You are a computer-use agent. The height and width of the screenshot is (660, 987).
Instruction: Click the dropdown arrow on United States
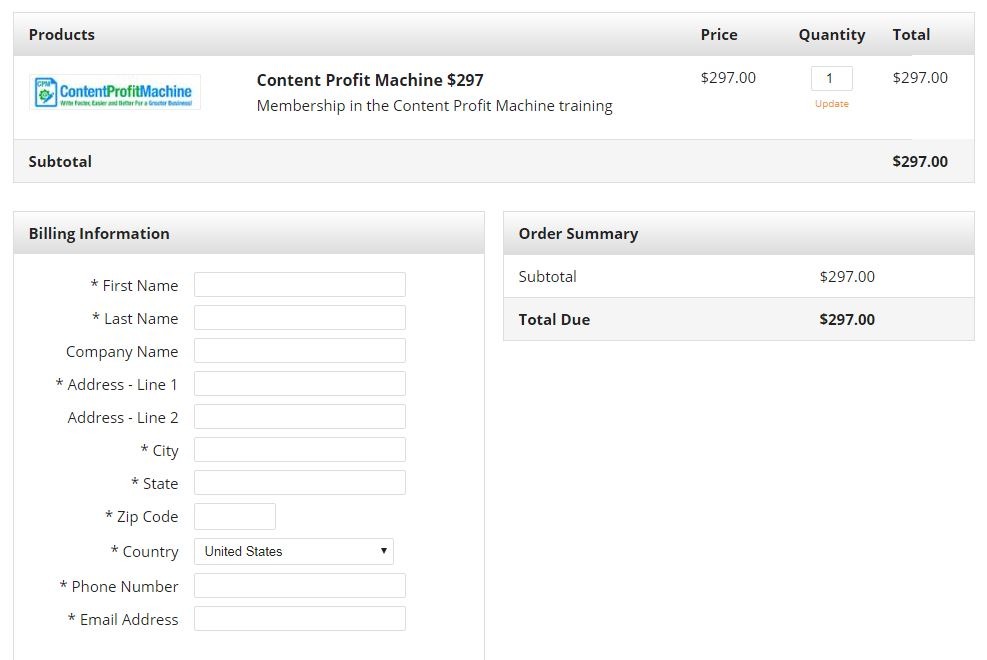click(x=383, y=551)
